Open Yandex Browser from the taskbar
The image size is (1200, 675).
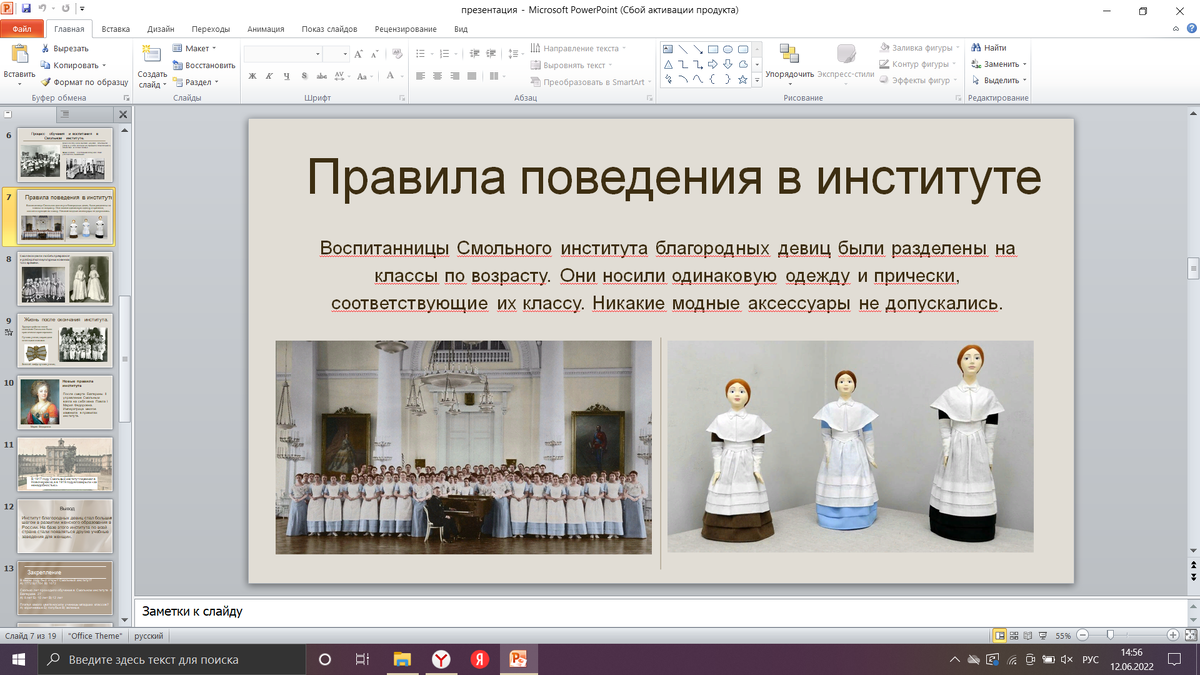point(440,659)
